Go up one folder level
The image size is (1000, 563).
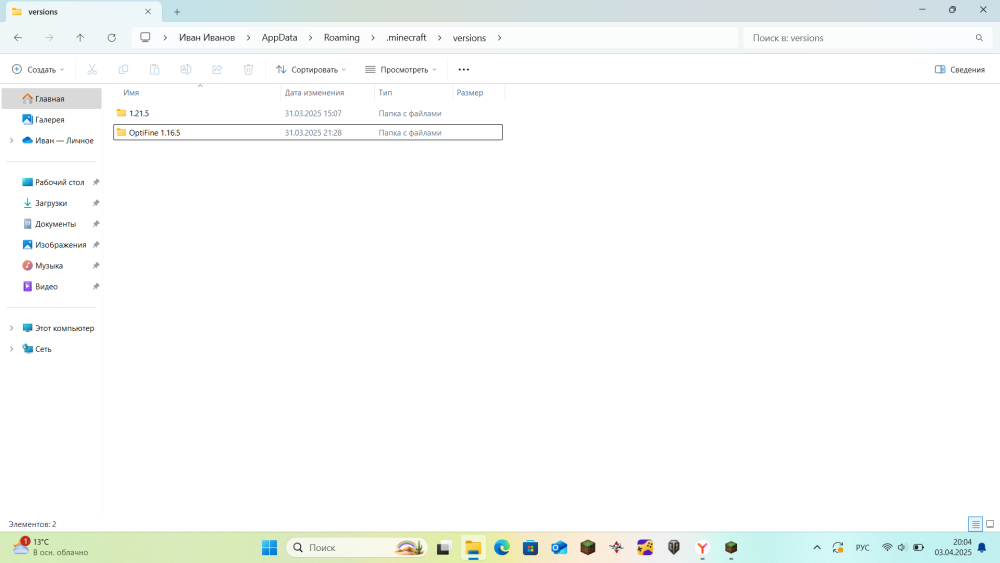pos(80,38)
